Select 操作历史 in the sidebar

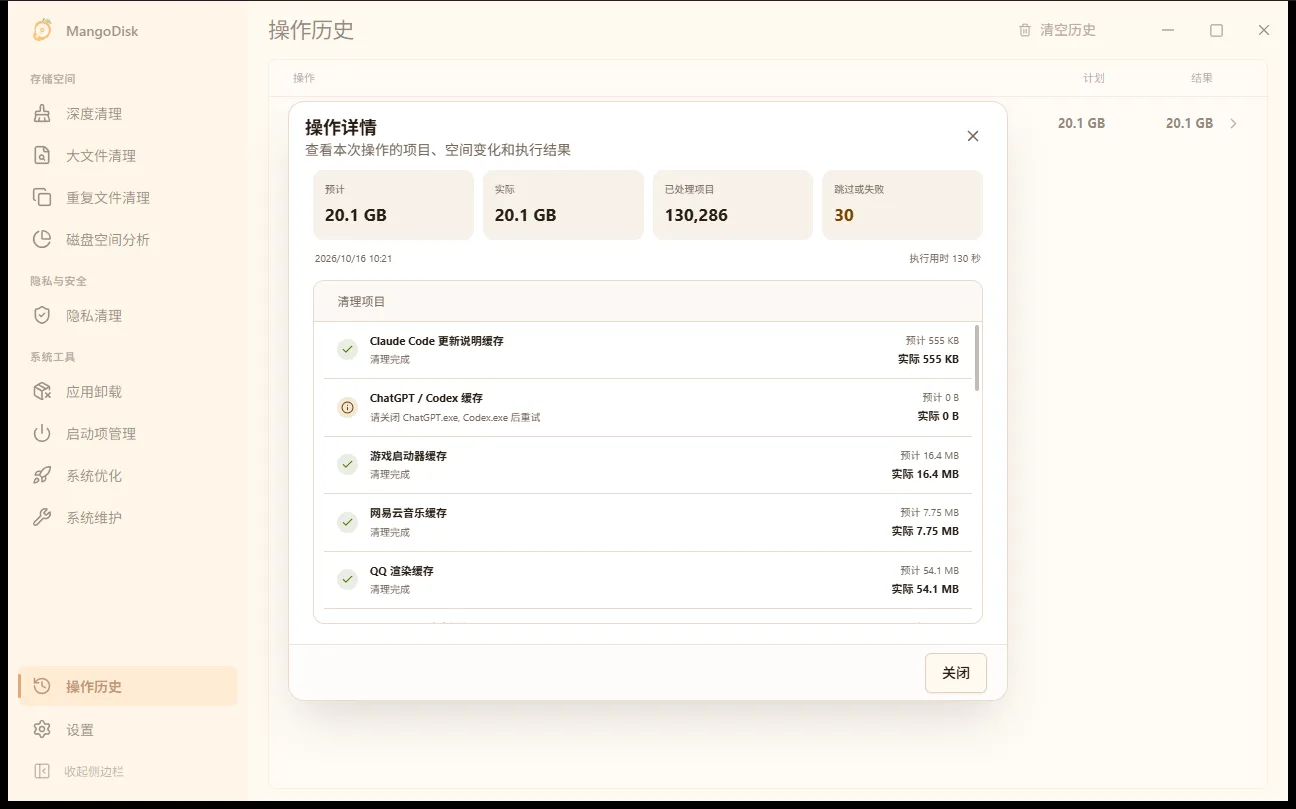(x=128, y=687)
